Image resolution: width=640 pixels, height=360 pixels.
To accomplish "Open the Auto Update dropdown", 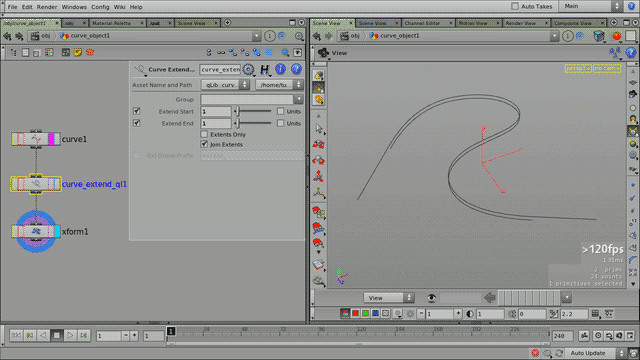I will pos(598,353).
